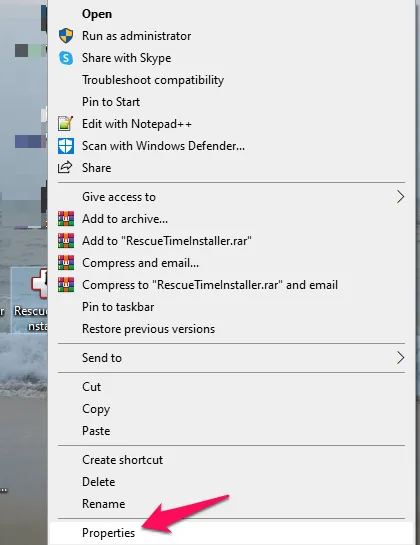This screenshot has height=545, width=420.
Task: Choose Add to archive...
Action: coord(231,219)
